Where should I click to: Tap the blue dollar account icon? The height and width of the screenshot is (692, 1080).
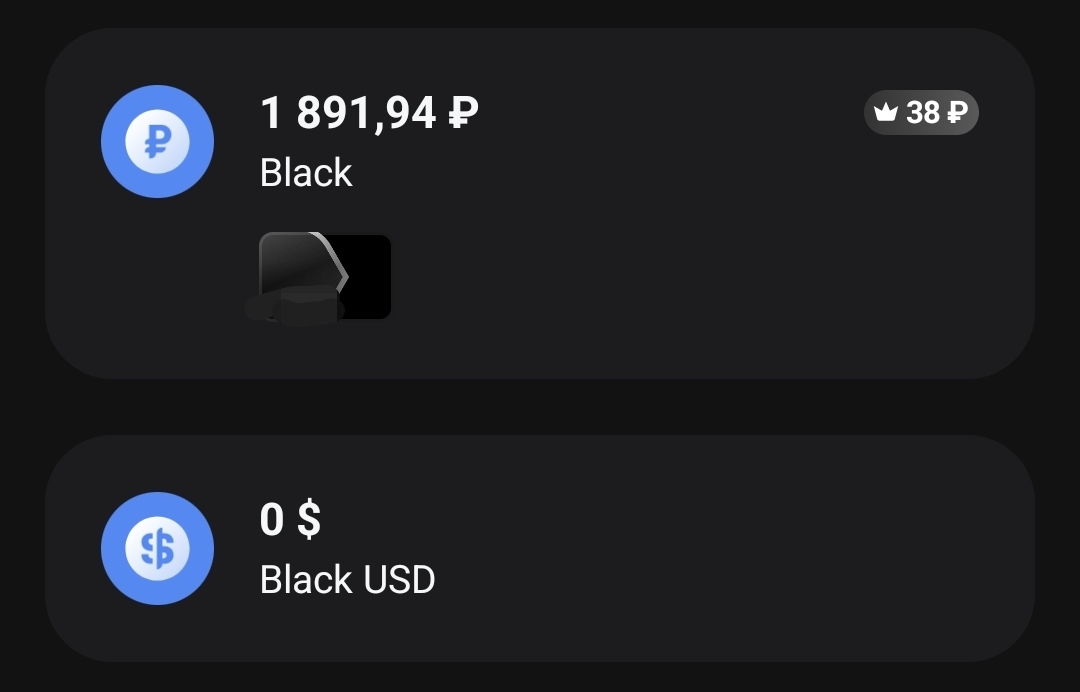(x=157, y=548)
